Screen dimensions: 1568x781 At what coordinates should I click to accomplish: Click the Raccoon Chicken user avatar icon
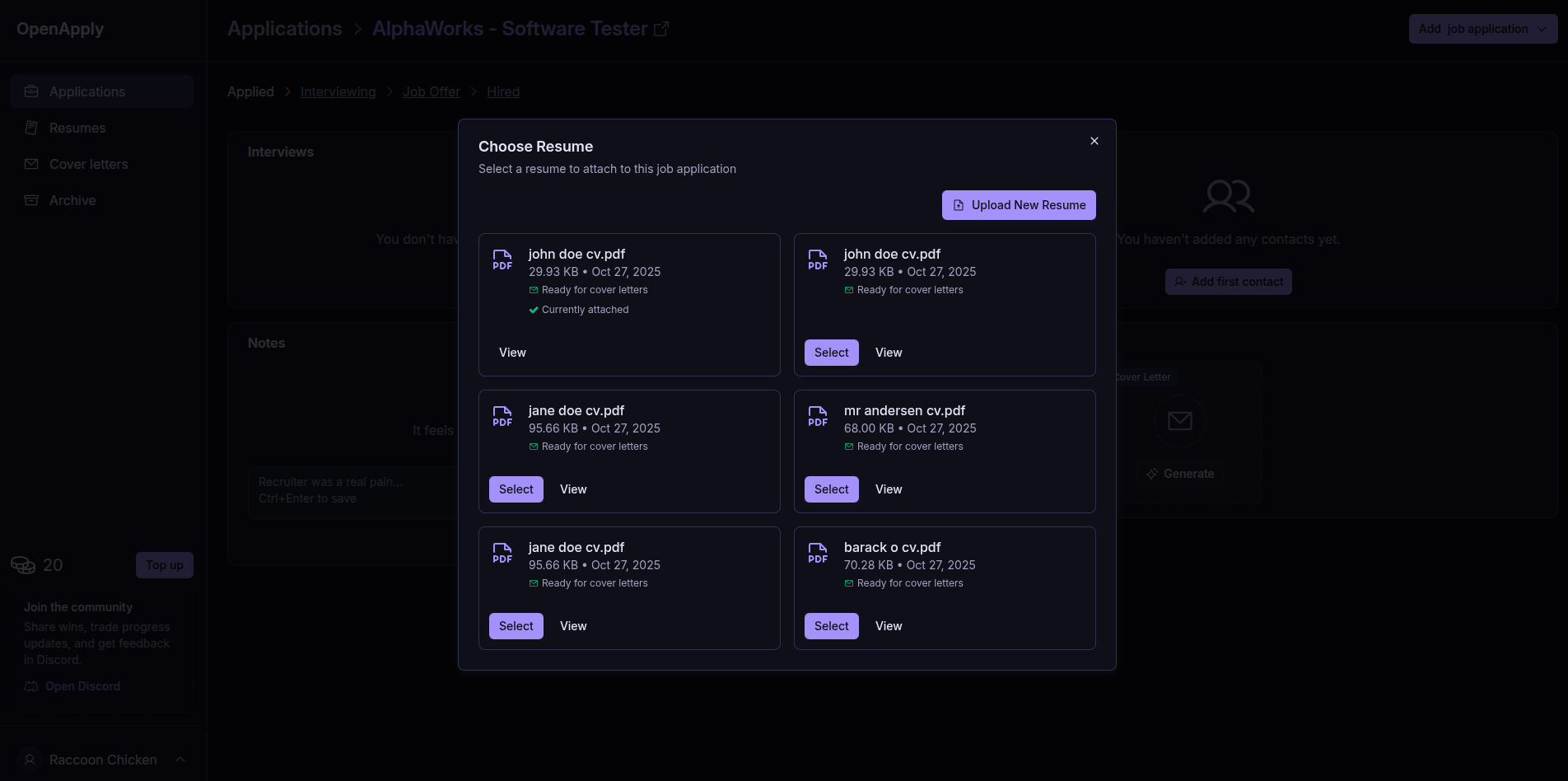30,760
